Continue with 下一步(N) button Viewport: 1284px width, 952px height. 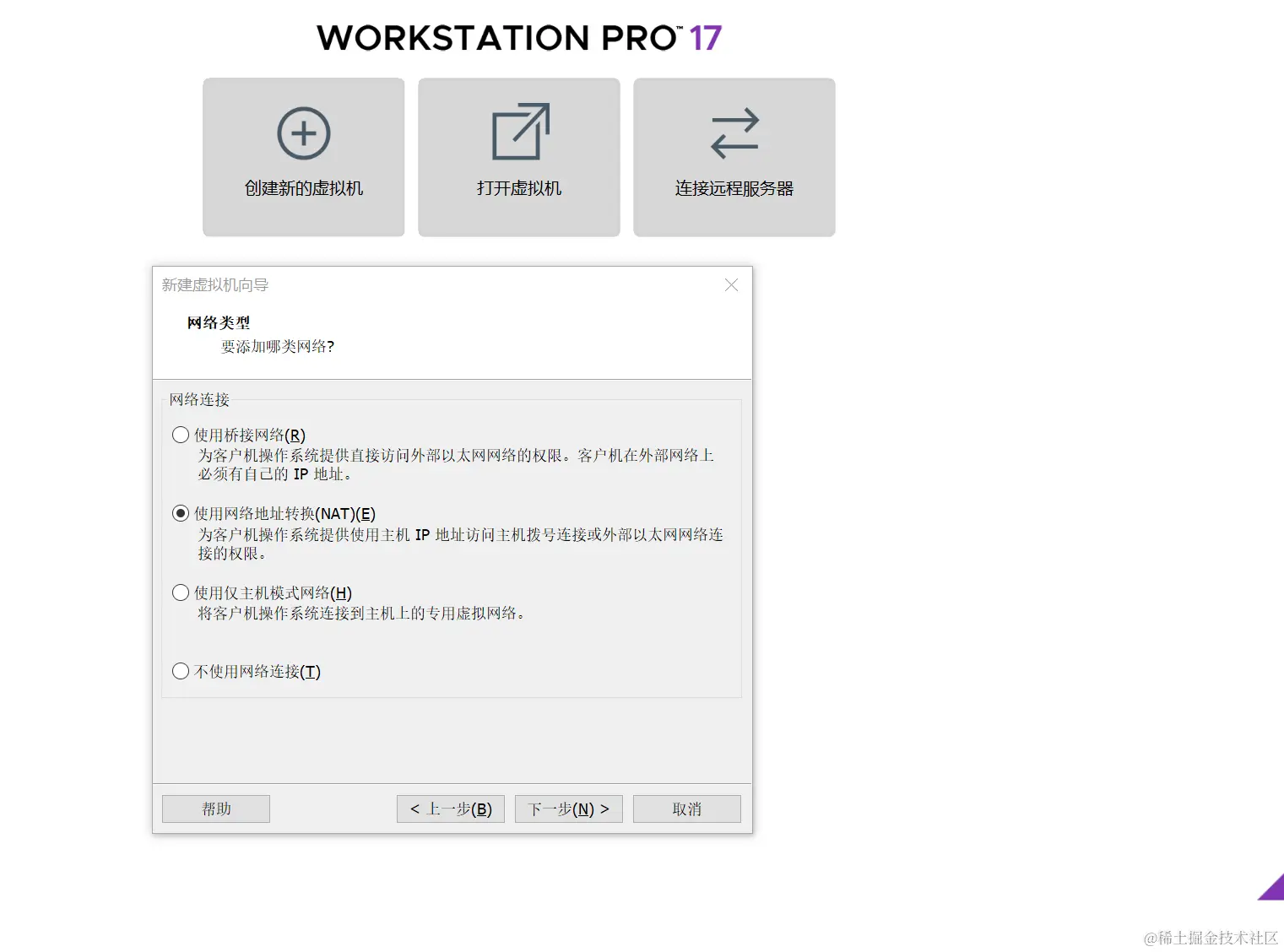click(x=569, y=809)
